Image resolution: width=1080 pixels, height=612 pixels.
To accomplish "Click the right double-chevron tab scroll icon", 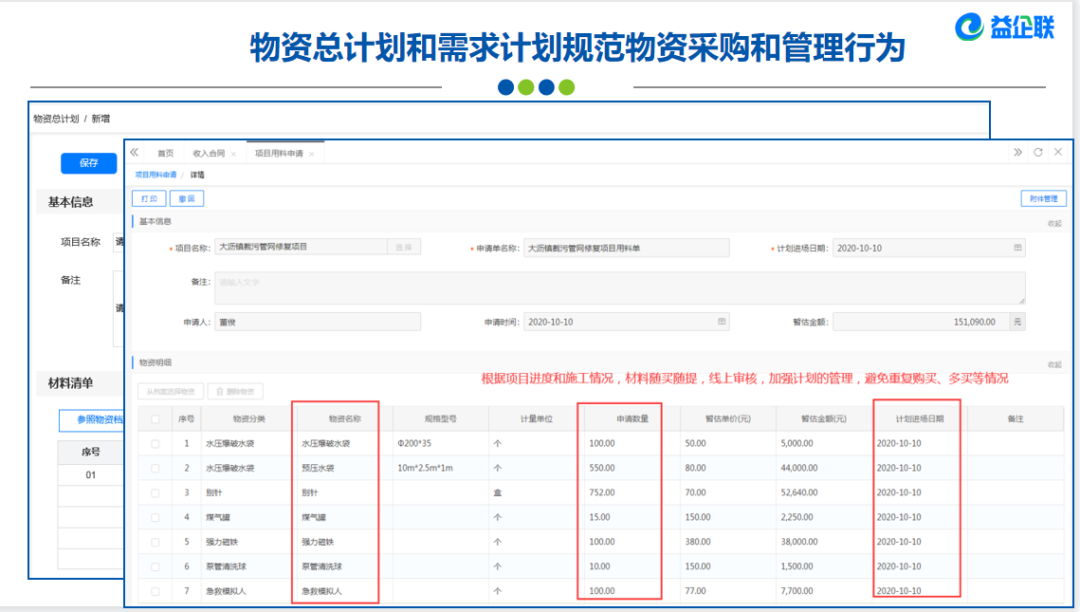I will click(1017, 152).
